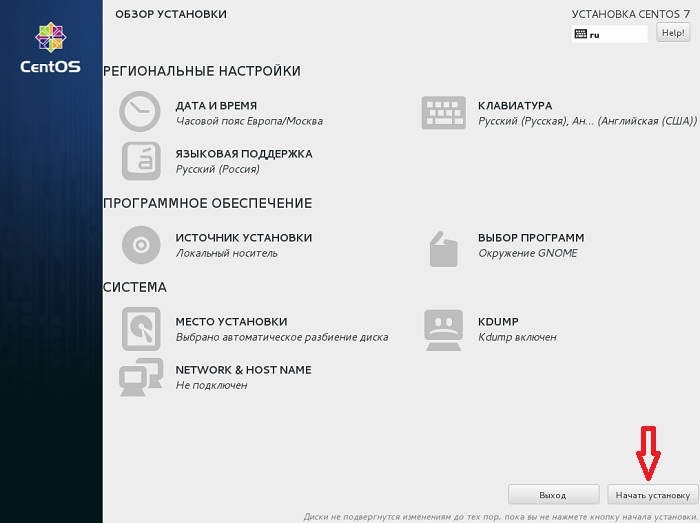Open ВЫБОР ПРОГРАММ settings
This screenshot has height=523, width=700.
pyautogui.click(x=531, y=238)
